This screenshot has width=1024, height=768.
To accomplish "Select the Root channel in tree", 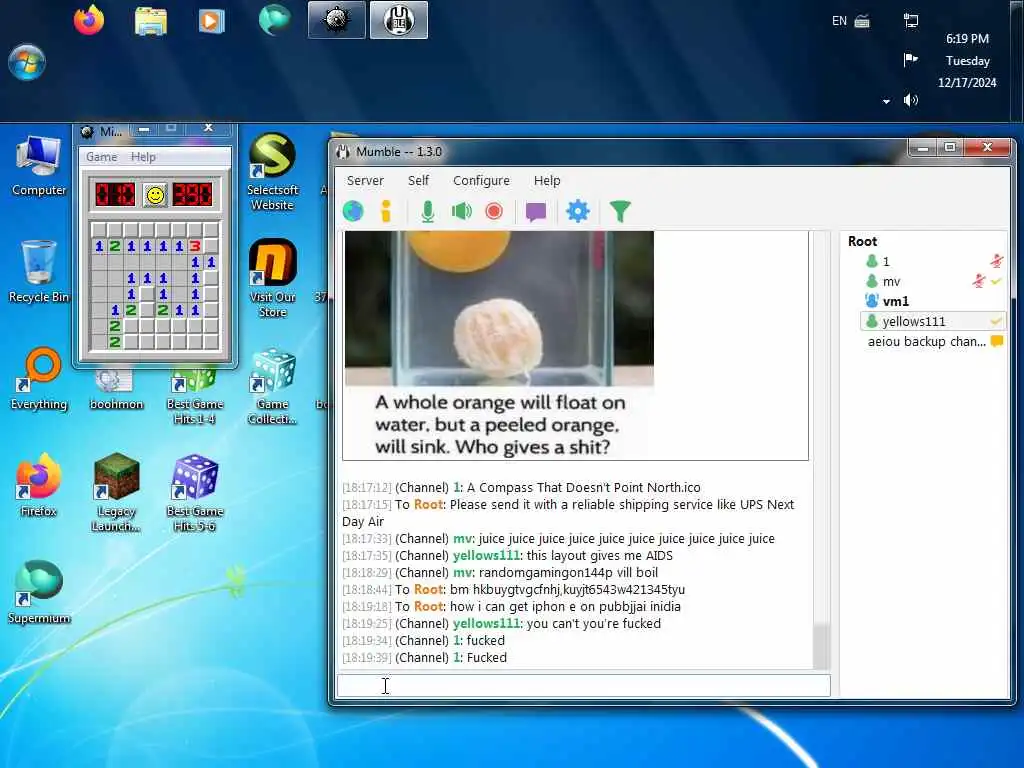I will [862, 241].
